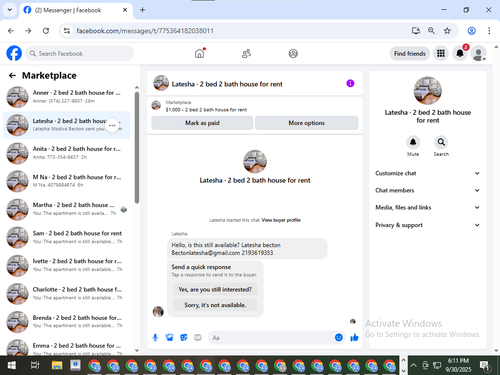Click listing thumbnail in right info panel
The width and height of the screenshot is (500, 375).
point(428,91)
